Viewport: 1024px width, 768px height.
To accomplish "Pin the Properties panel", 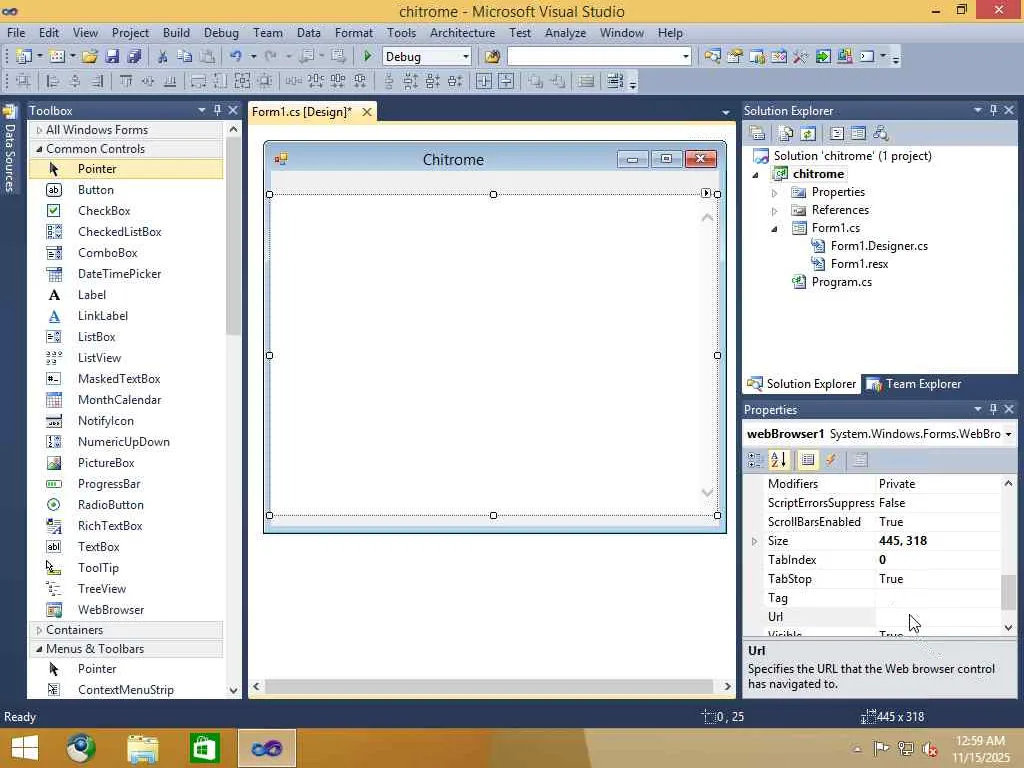I will (993, 409).
